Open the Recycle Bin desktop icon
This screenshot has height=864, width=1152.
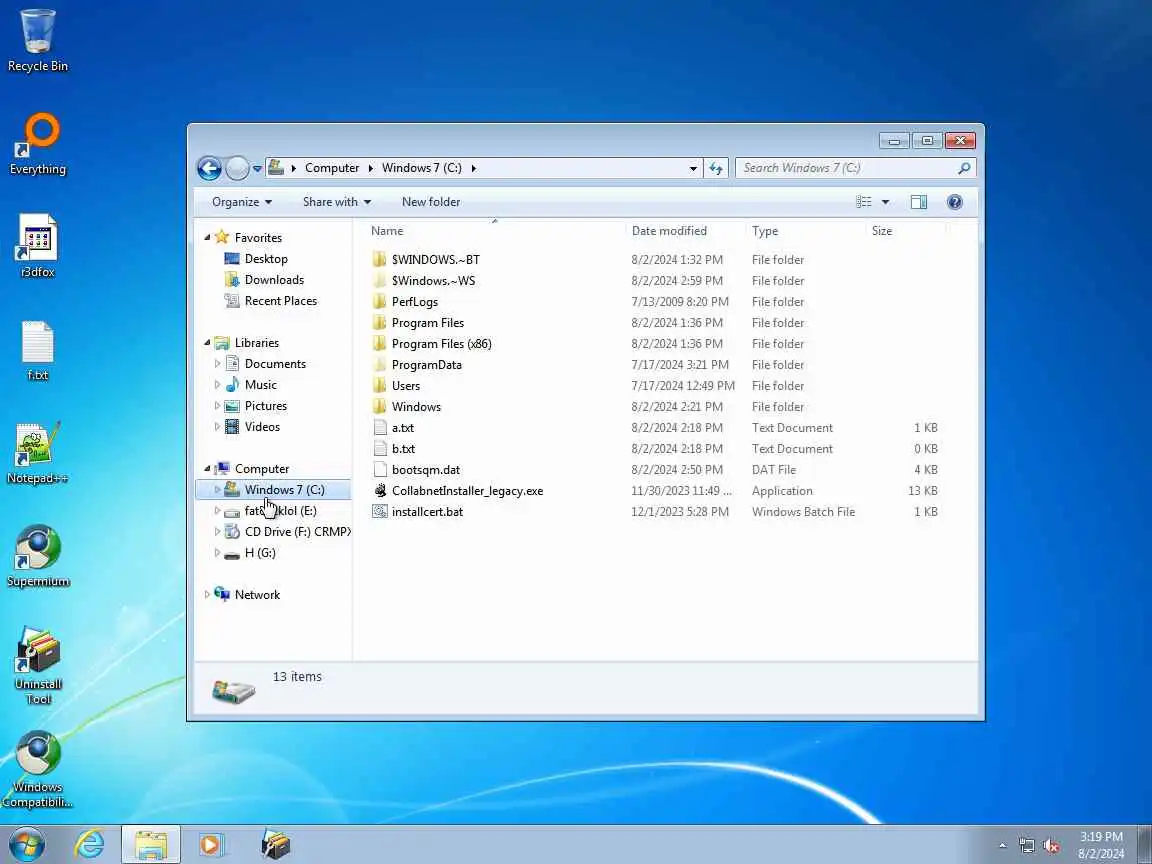pos(37,40)
